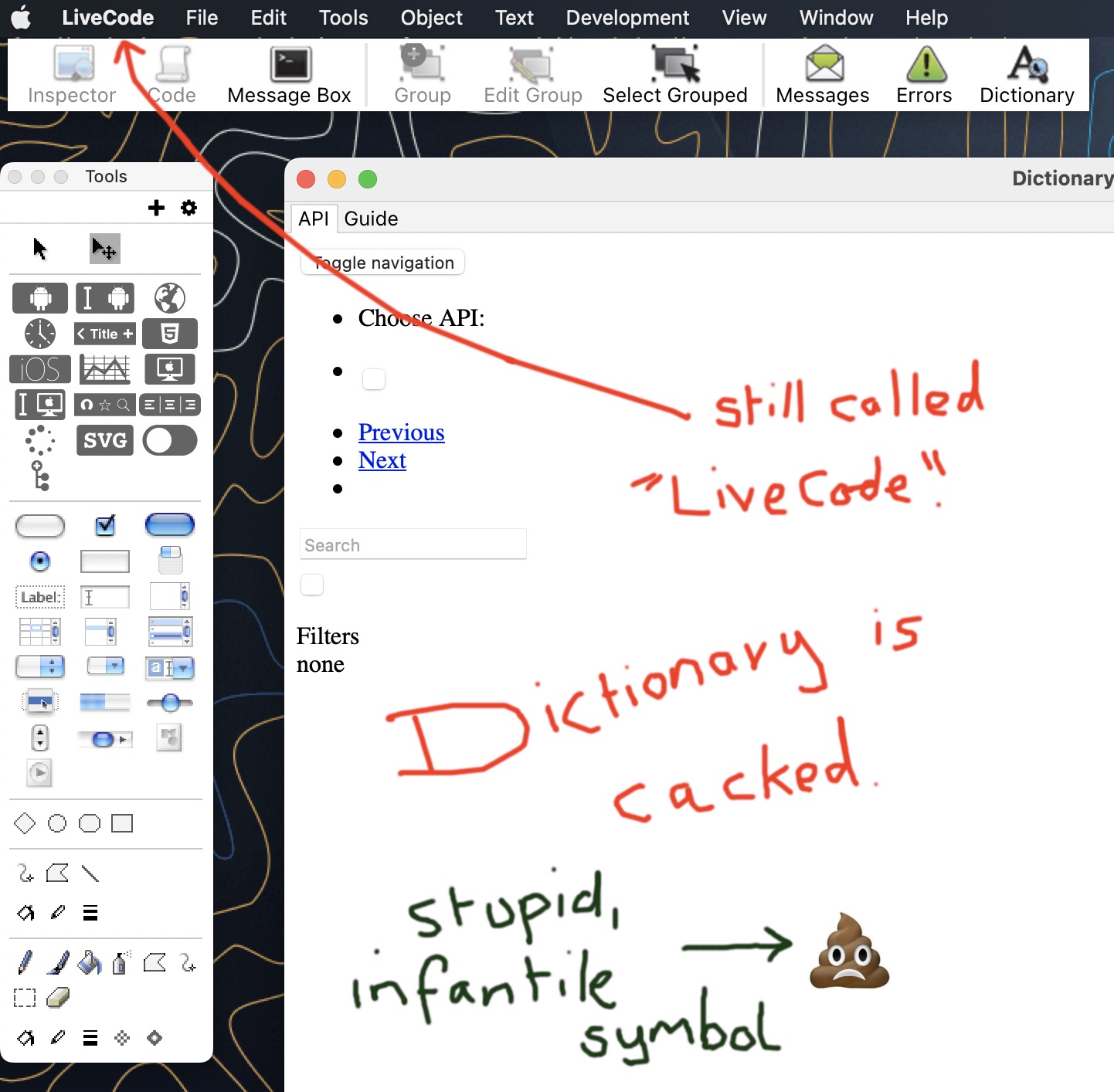Focus the Dictionary Search field

pyautogui.click(x=413, y=544)
